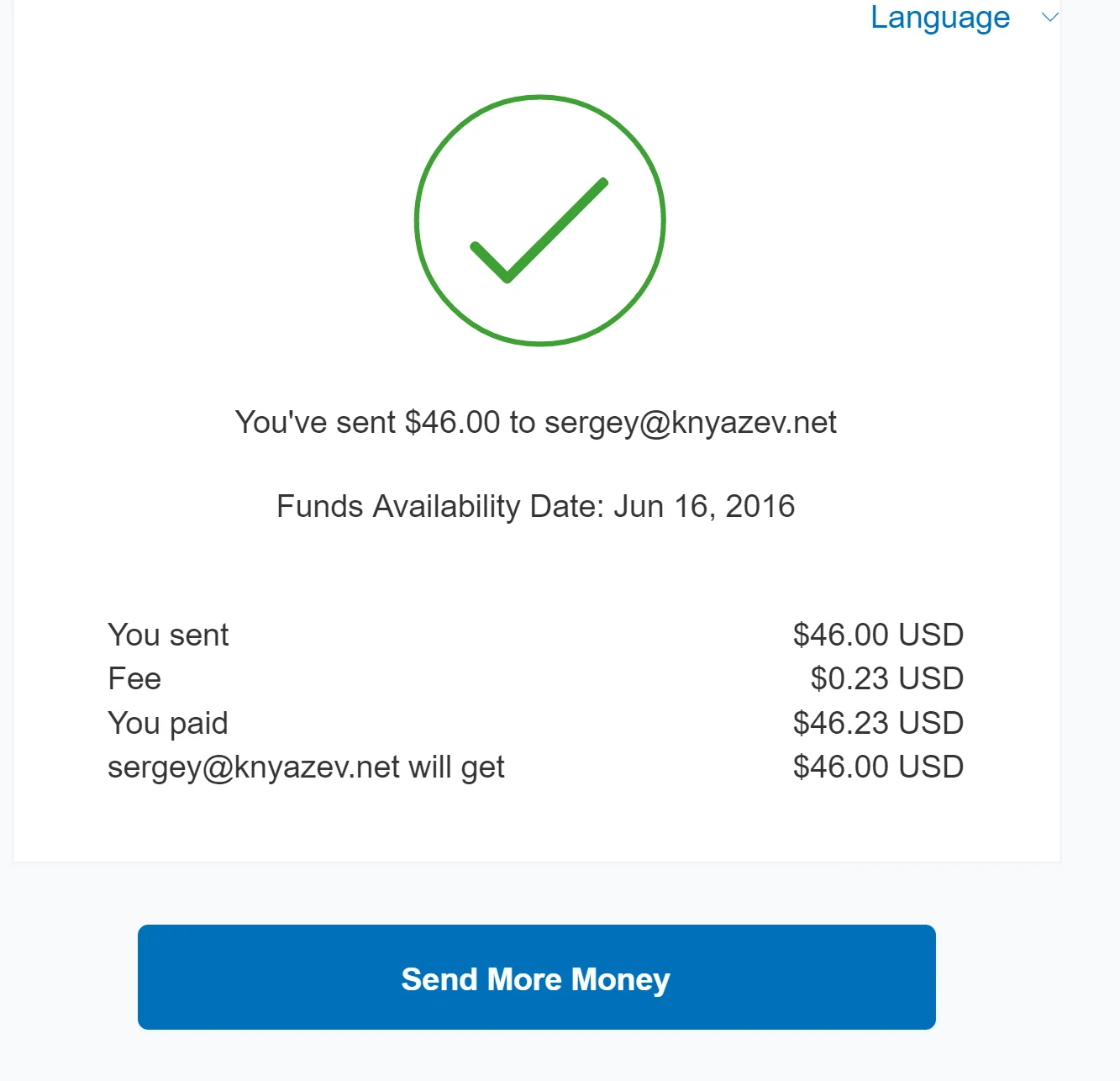Viewport: 1120px width, 1081px height.
Task: Click the $46.23 USD paid total
Action: pos(877,723)
